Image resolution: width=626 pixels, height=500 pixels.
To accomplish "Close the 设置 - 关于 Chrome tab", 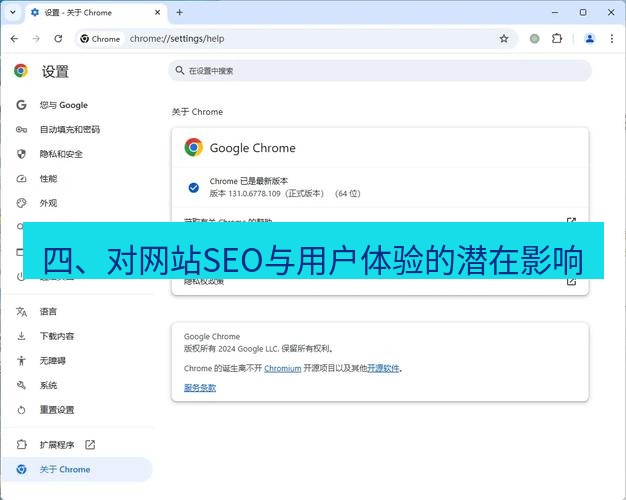I will click(157, 12).
